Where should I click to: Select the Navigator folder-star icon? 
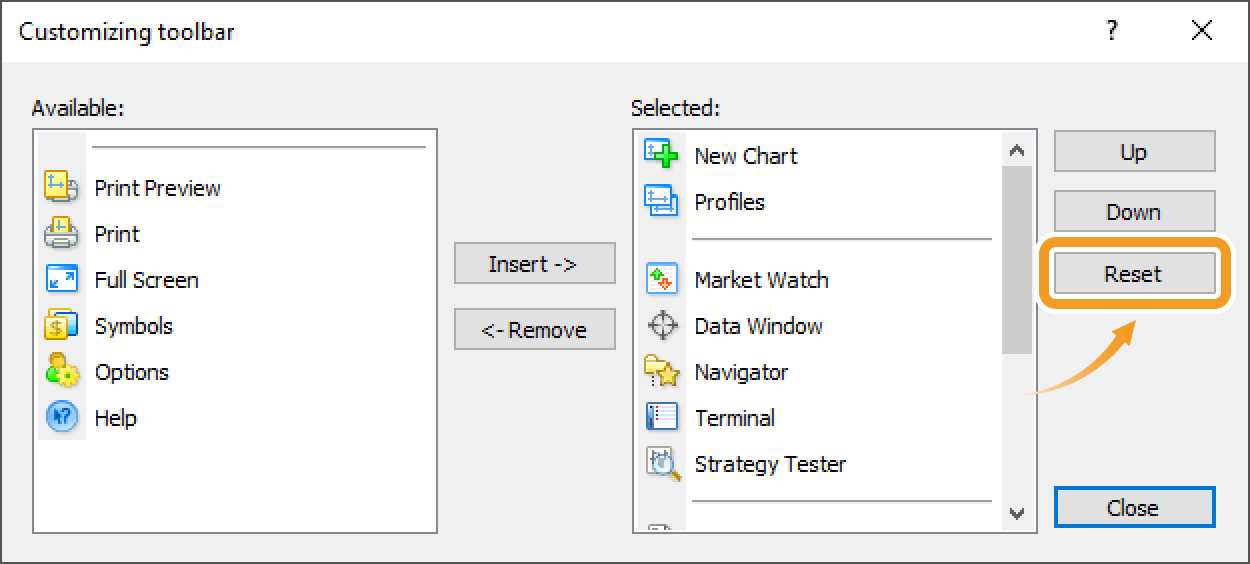point(662,371)
